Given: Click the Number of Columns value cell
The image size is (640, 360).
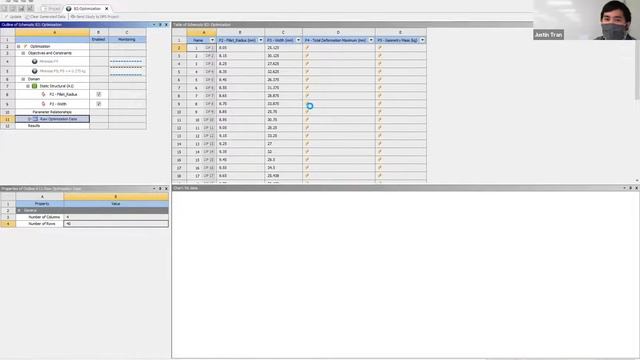Looking at the screenshot, I should 116,217.
